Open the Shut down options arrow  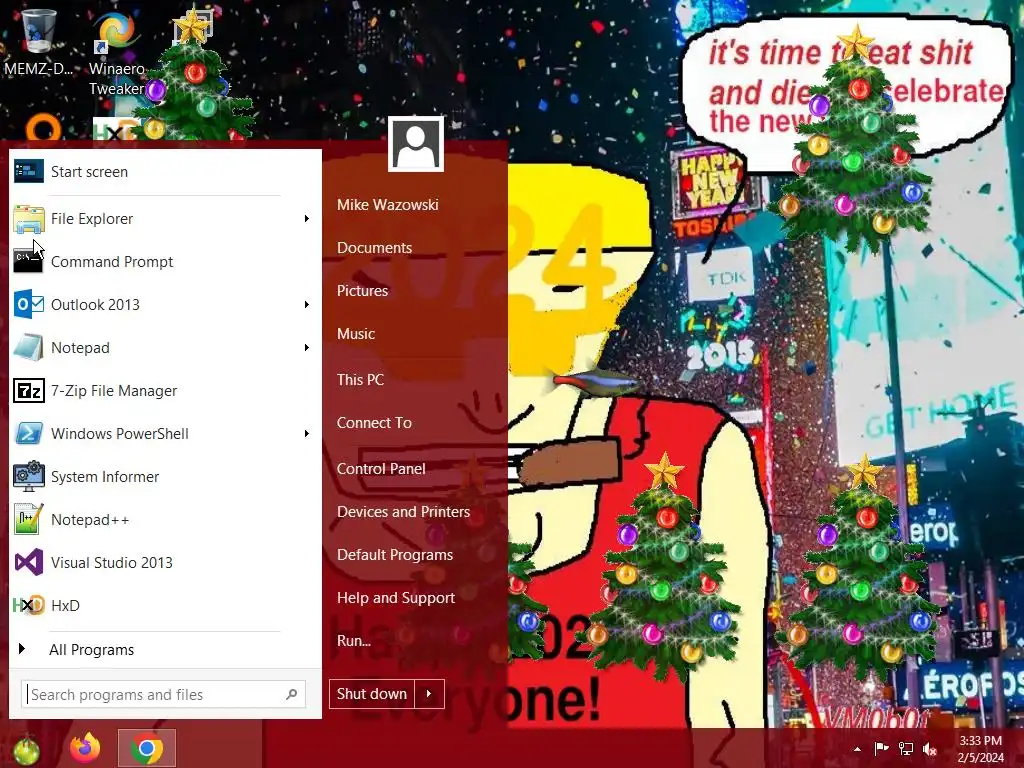tap(430, 694)
